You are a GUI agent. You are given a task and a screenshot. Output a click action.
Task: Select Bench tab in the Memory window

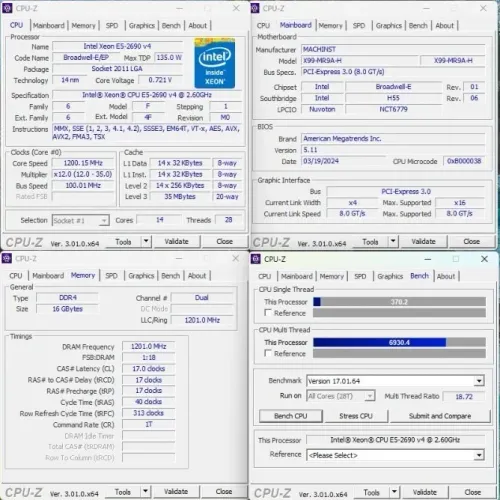[171, 276]
